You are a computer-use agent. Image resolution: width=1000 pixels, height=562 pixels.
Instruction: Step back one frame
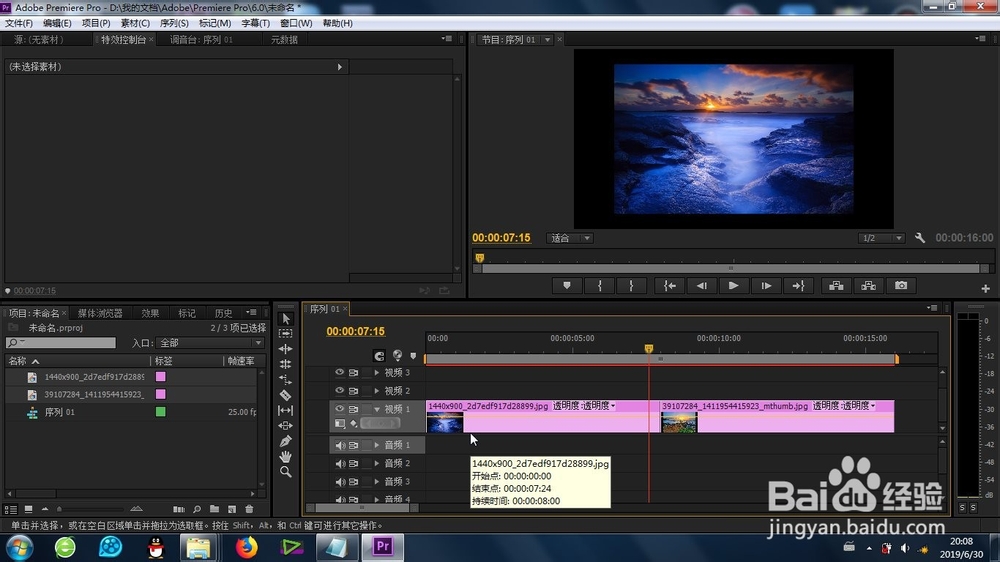[702, 286]
